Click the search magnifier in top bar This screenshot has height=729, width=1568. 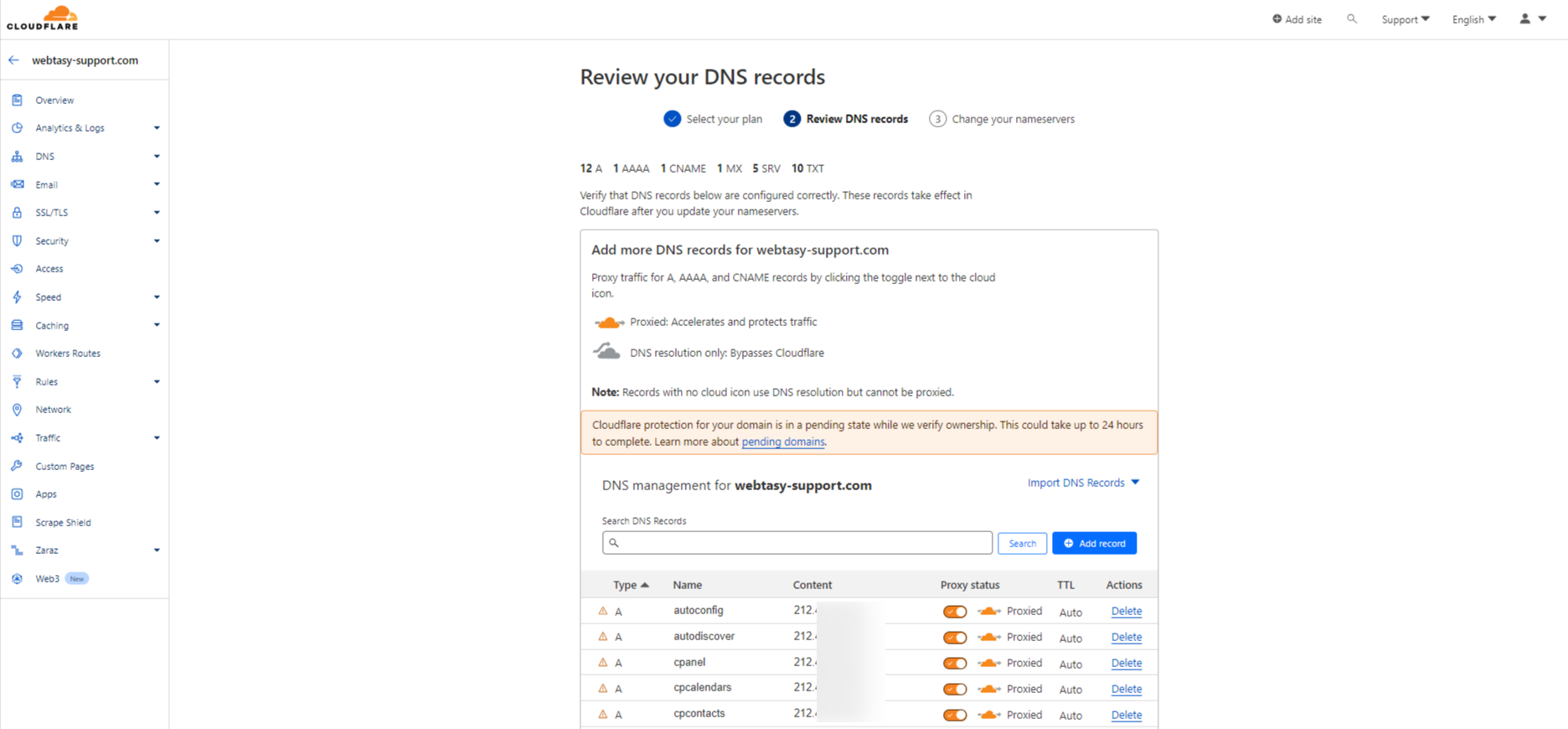tap(1352, 18)
